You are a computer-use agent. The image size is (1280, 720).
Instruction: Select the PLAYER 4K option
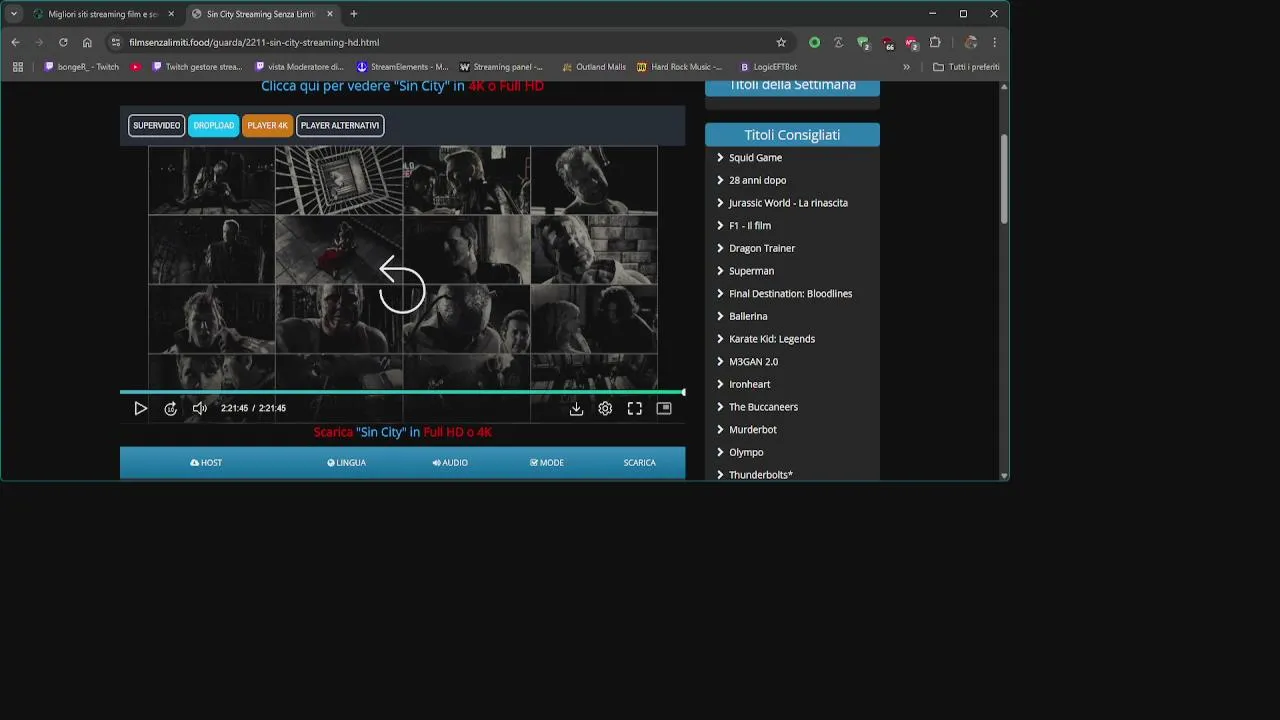point(267,125)
